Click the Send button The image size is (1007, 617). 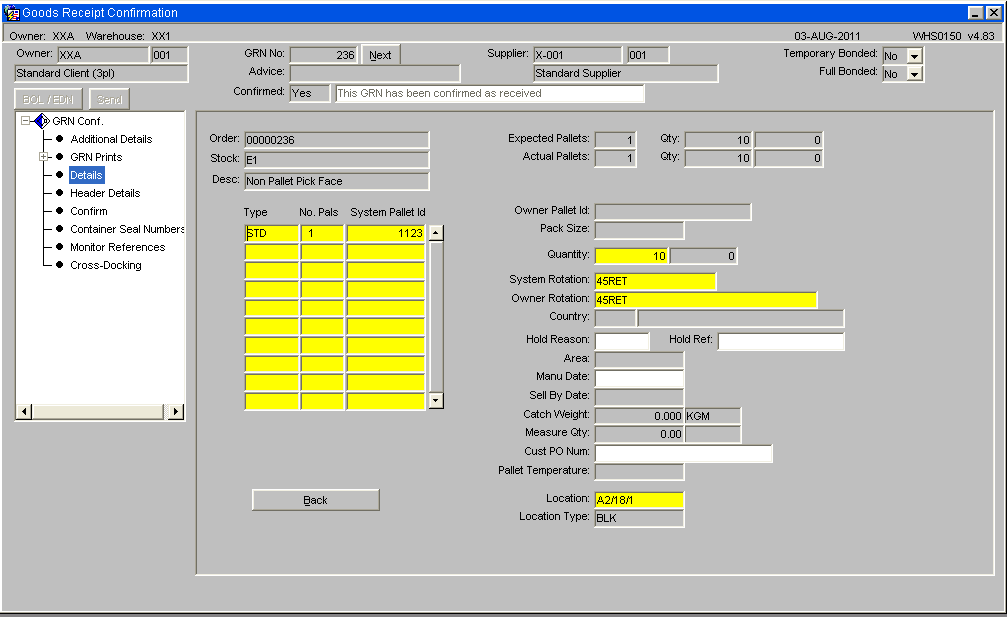(110, 100)
